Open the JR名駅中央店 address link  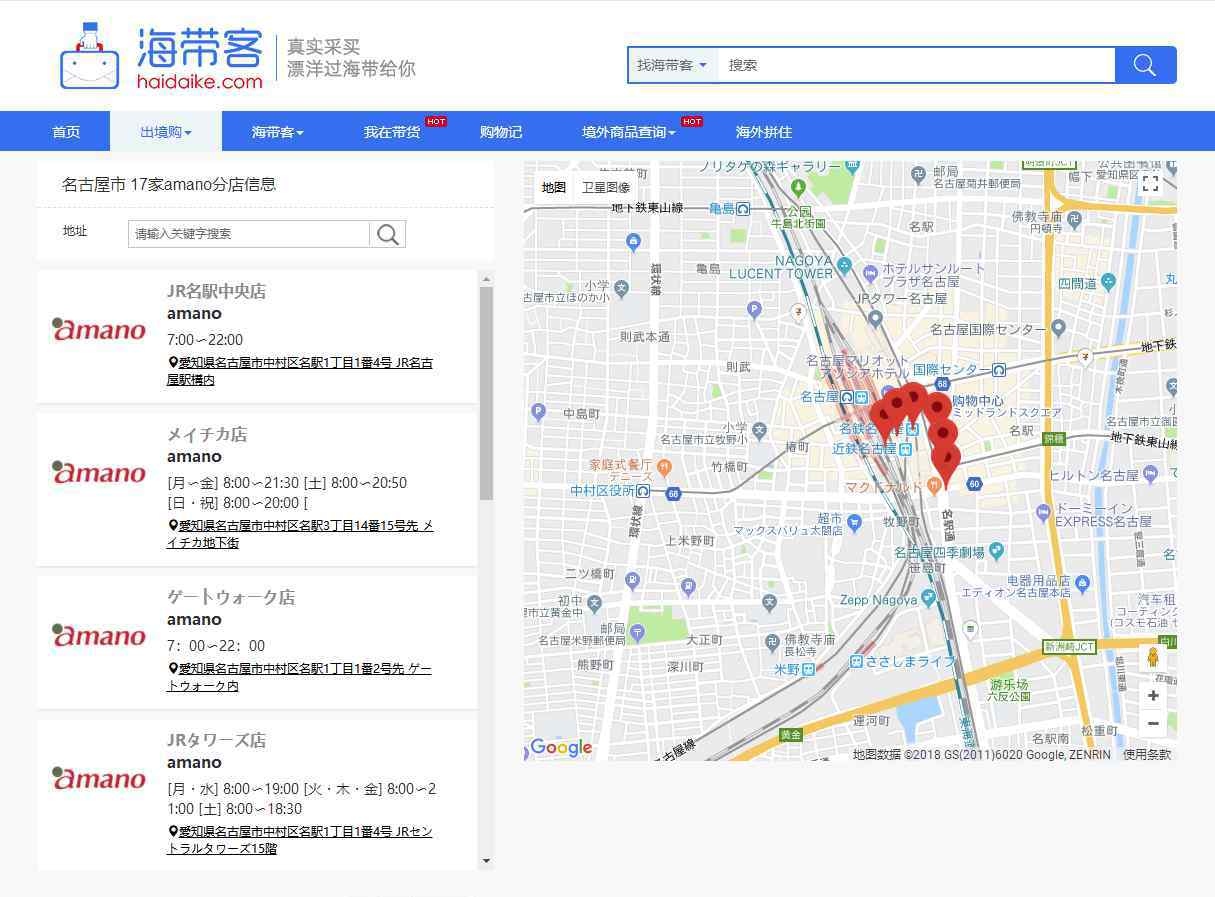tap(300, 371)
